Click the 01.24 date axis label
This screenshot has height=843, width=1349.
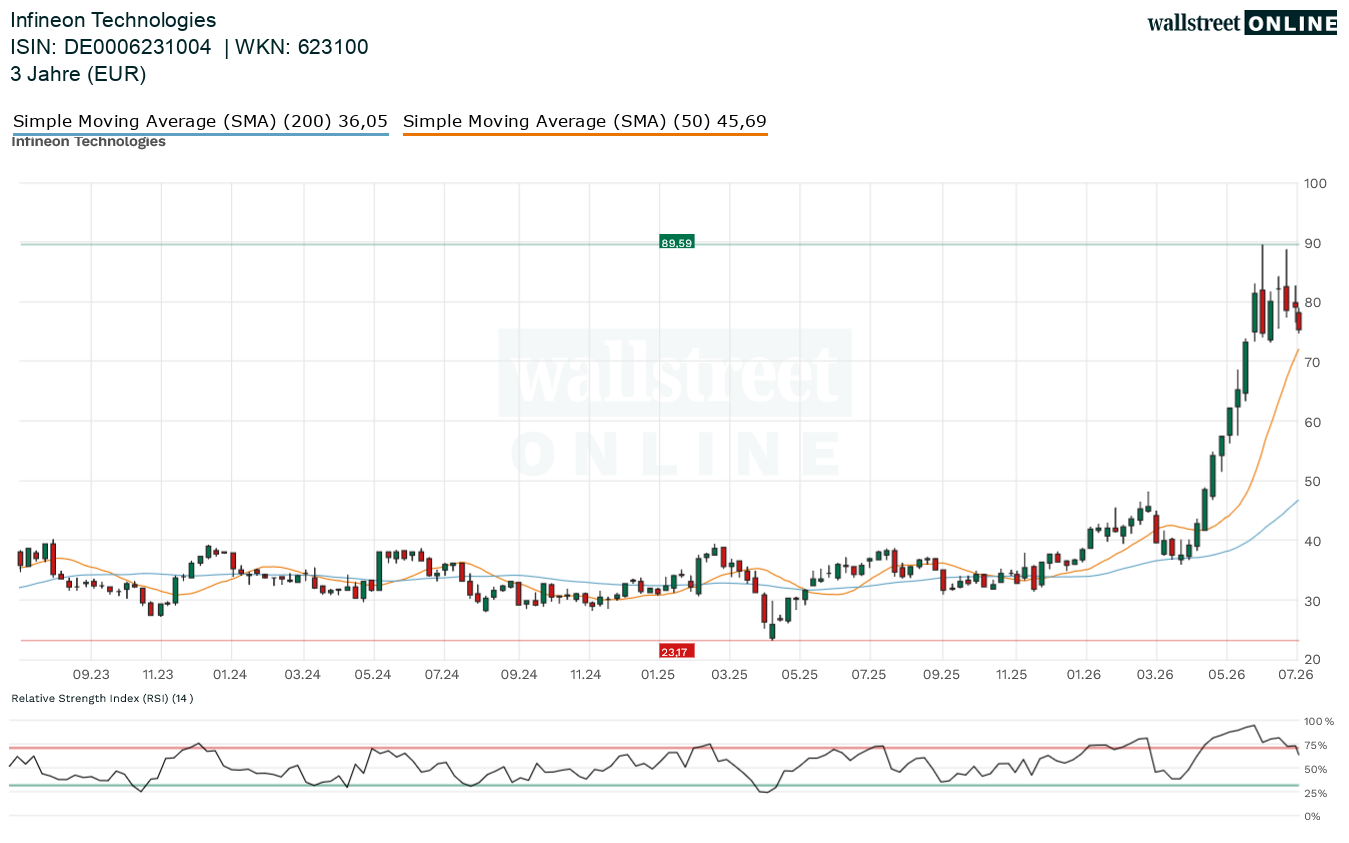click(x=230, y=675)
